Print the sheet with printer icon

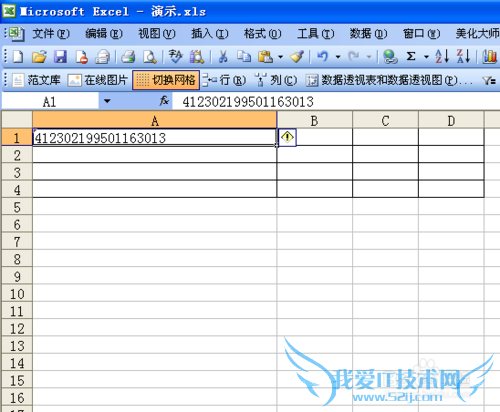point(128,57)
